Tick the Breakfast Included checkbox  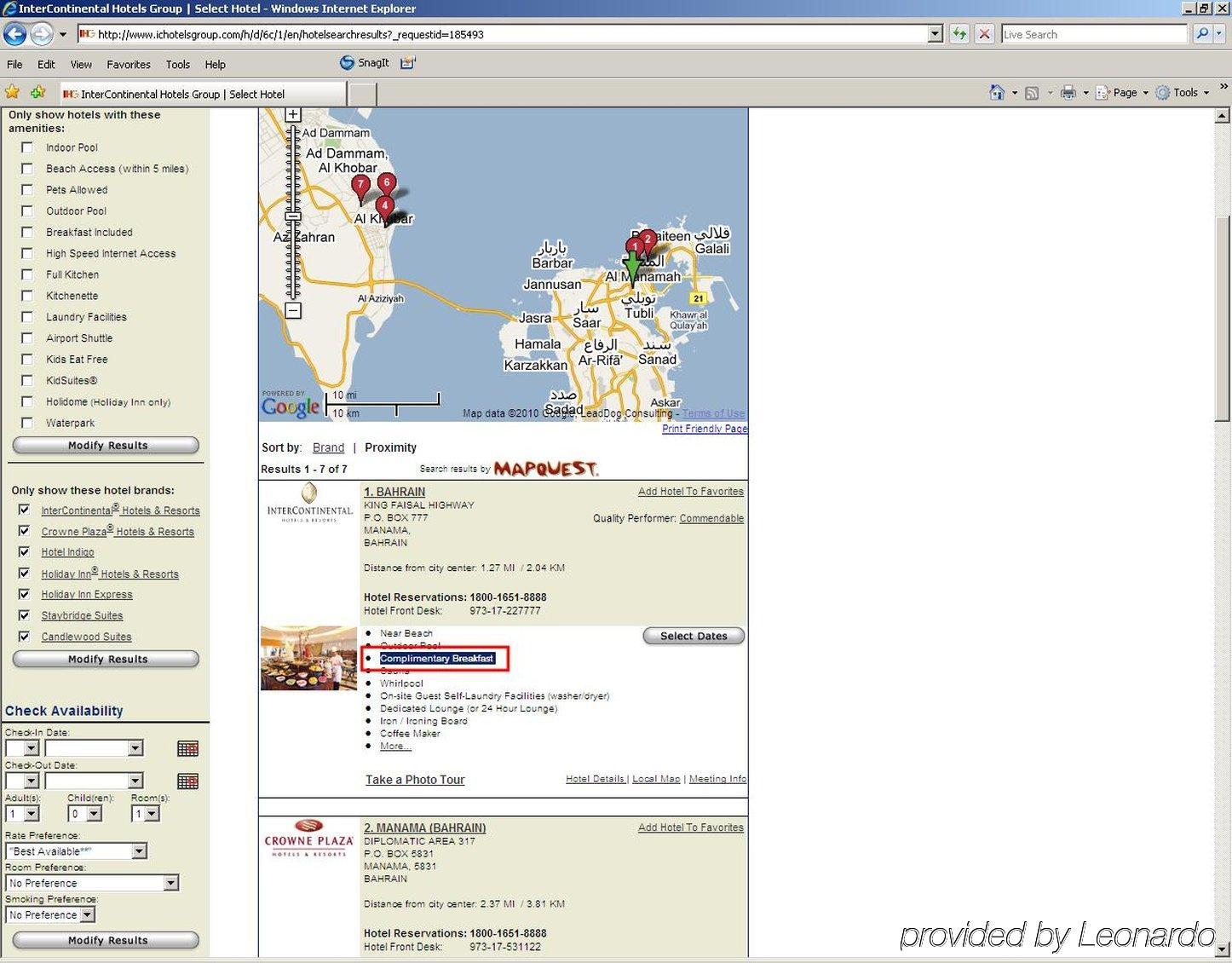[27, 232]
